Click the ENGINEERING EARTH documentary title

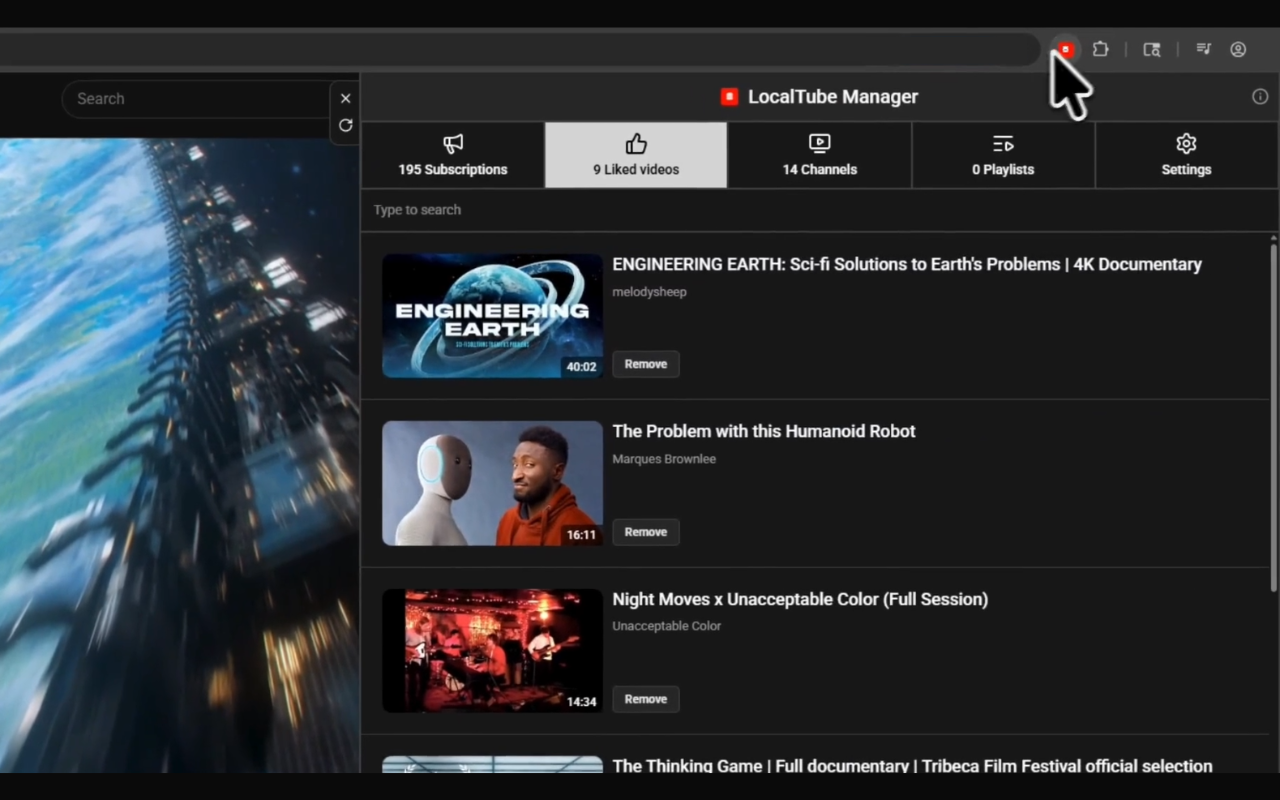pyautogui.click(x=907, y=264)
